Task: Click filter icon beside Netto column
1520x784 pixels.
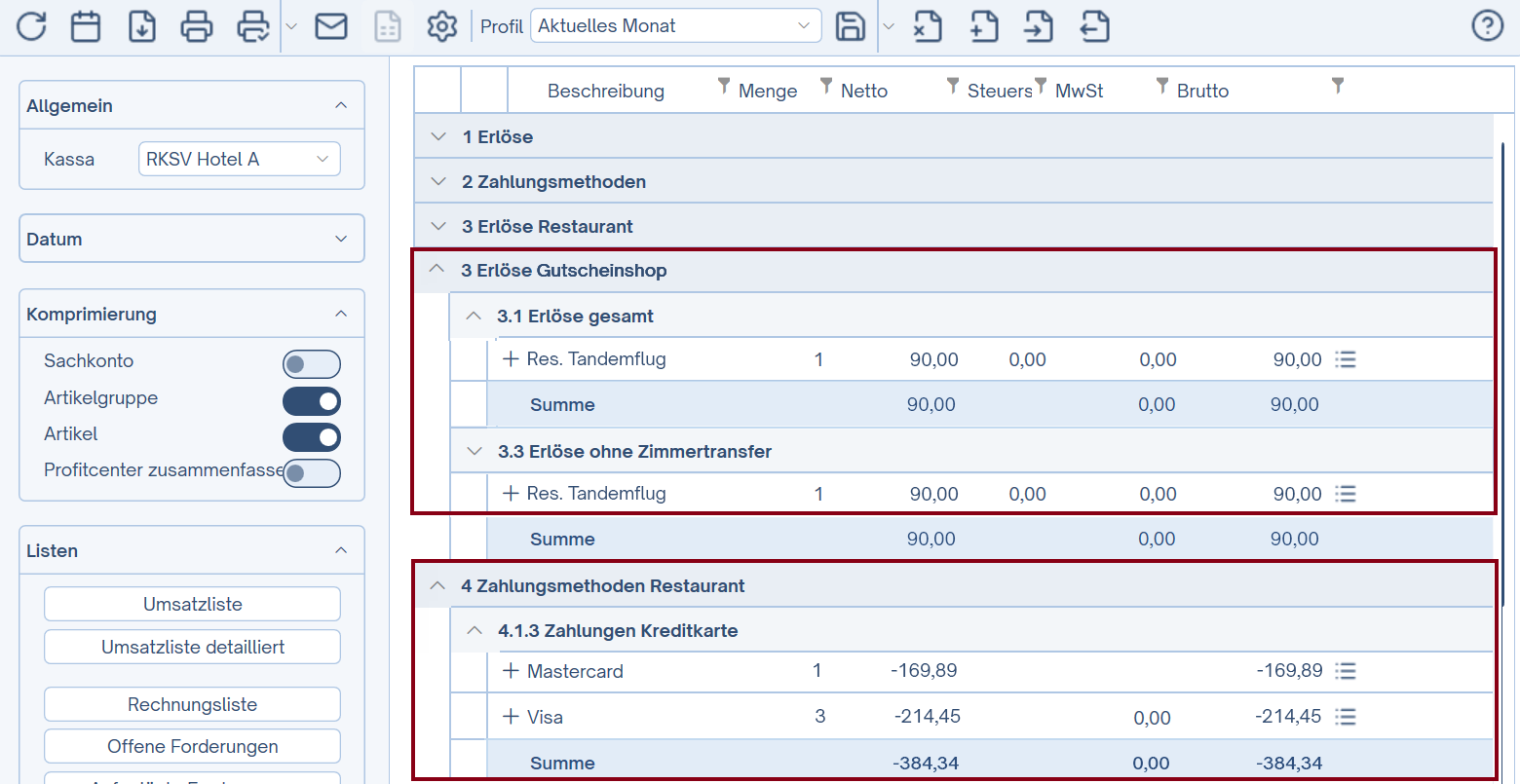Action: tap(953, 87)
